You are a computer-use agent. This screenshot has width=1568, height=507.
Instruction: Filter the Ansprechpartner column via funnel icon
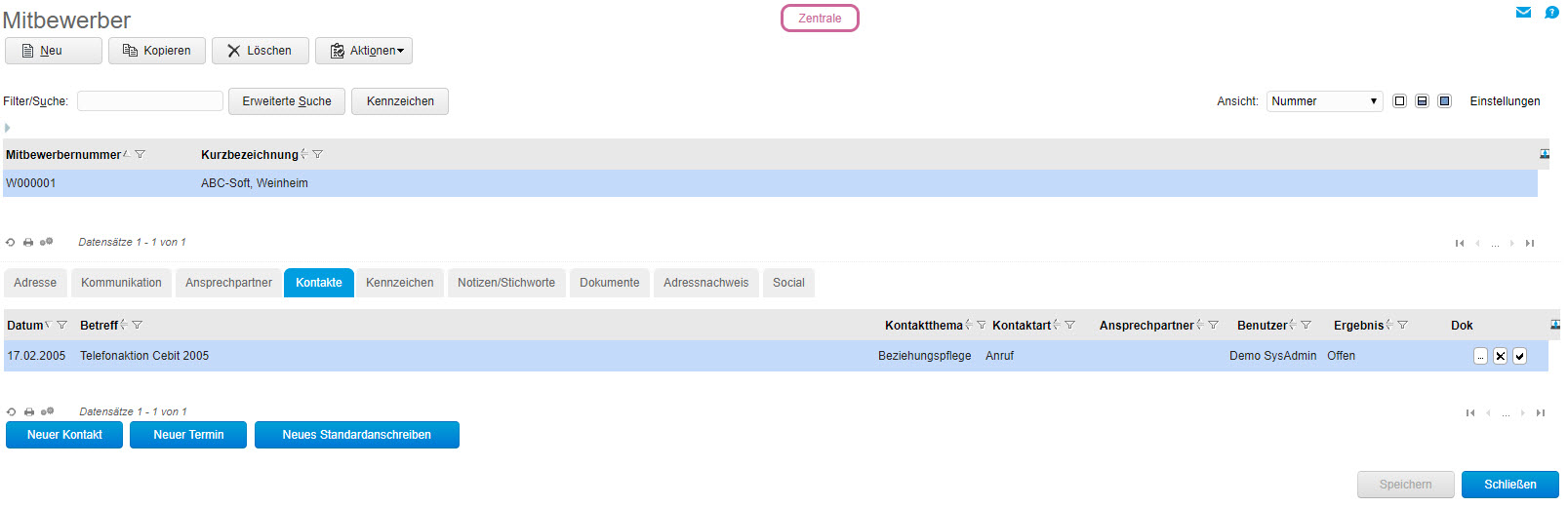tap(1213, 325)
